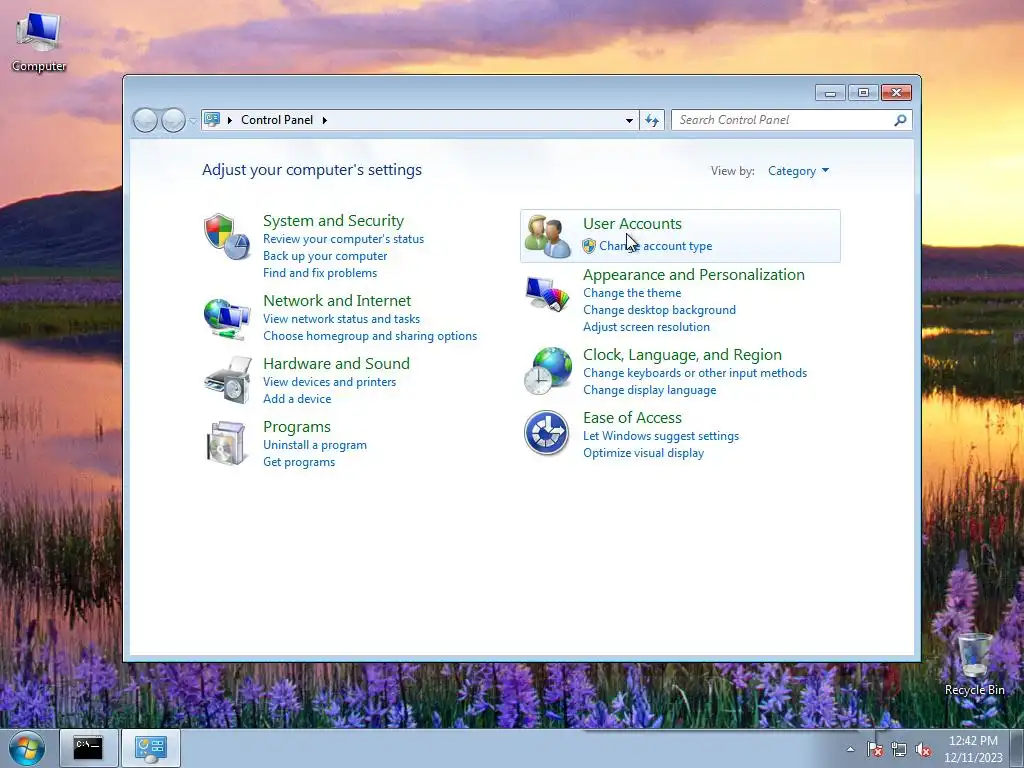1024x768 pixels.
Task: Open Appearance and Personalization heading
Action: 694,274
